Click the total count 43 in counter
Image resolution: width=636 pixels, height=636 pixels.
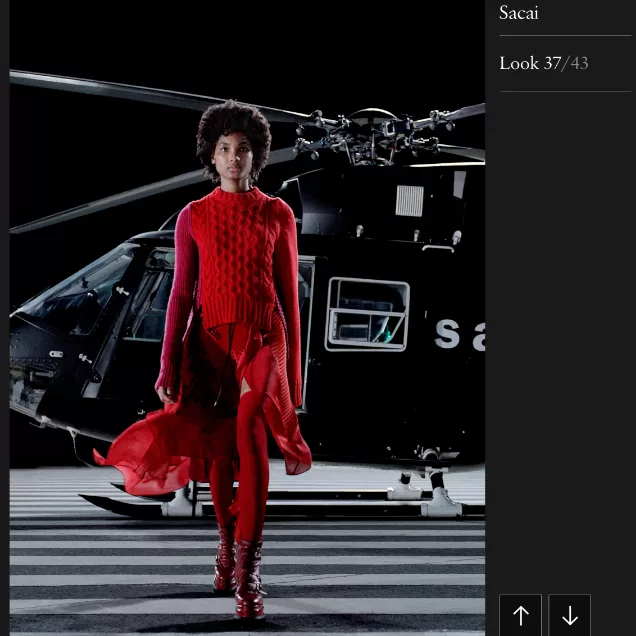pyautogui.click(x=579, y=63)
